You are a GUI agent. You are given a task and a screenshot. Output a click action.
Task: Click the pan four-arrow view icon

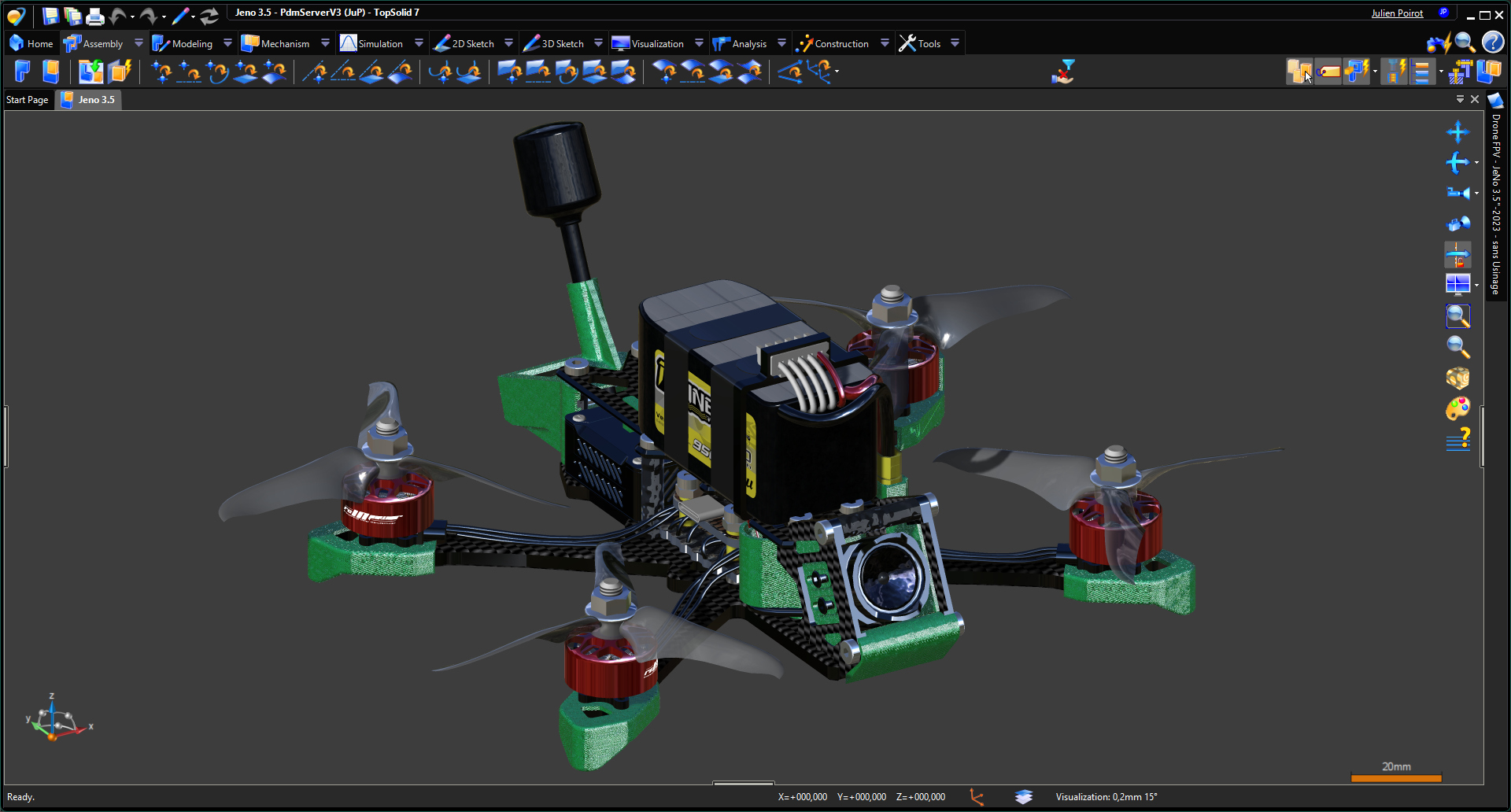(1457, 131)
